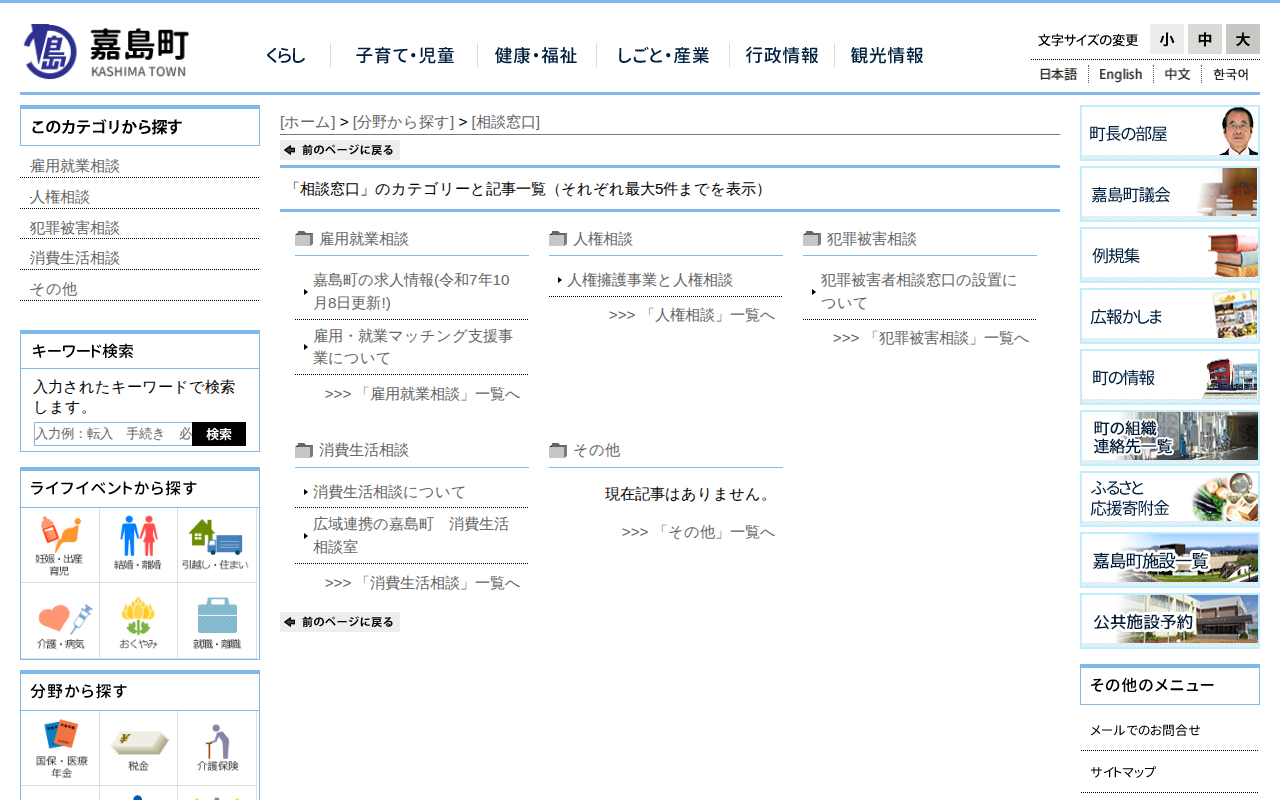Switch language to English
Screen dimensions: 1280x800
click(x=1120, y=74)
